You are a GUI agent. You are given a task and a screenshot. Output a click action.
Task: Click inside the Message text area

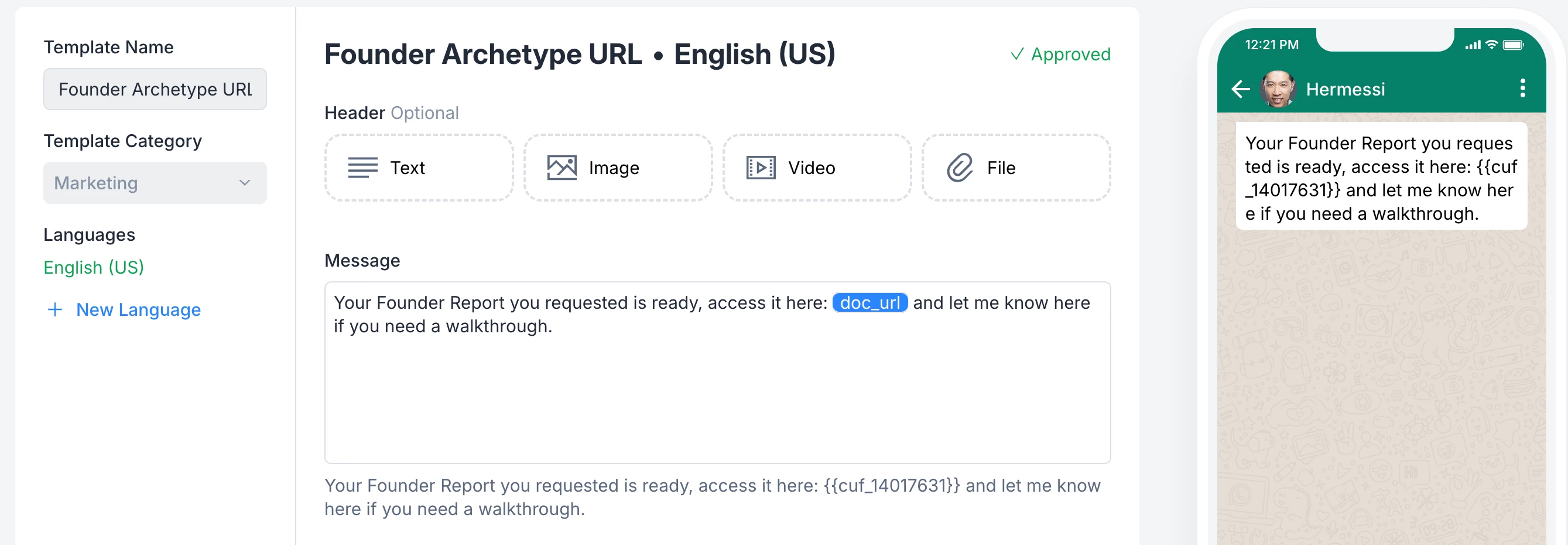pyautogui.click(x=717, y=396)
